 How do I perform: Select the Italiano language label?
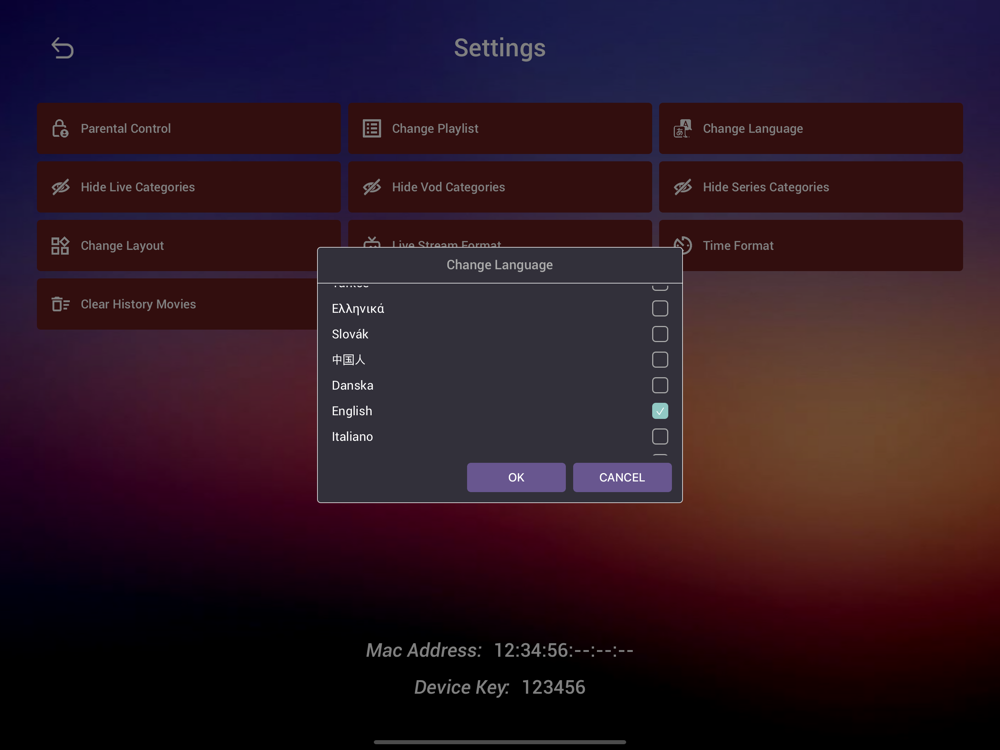(352, 437)
